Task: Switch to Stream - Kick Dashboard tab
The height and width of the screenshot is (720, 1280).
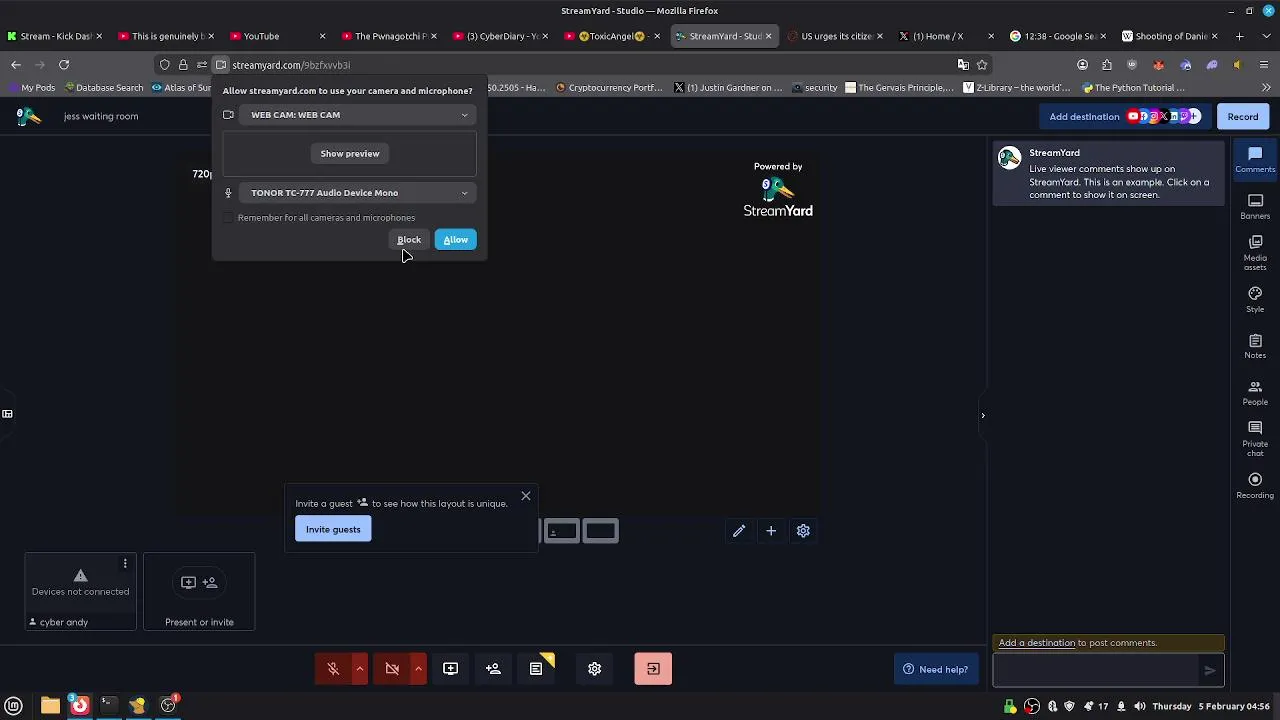Action: point(55,36)
